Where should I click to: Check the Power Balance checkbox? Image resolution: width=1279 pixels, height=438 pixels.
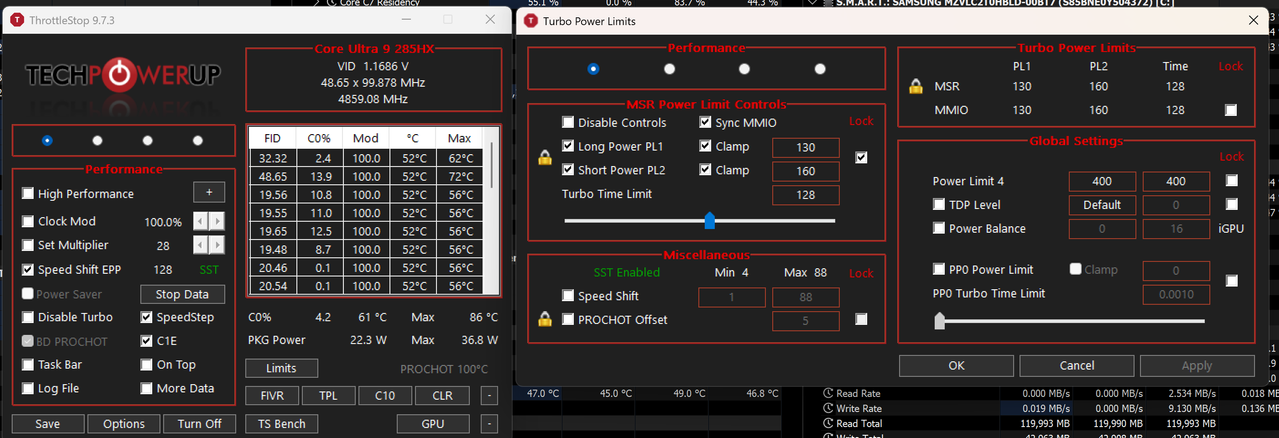pos(939,228)
